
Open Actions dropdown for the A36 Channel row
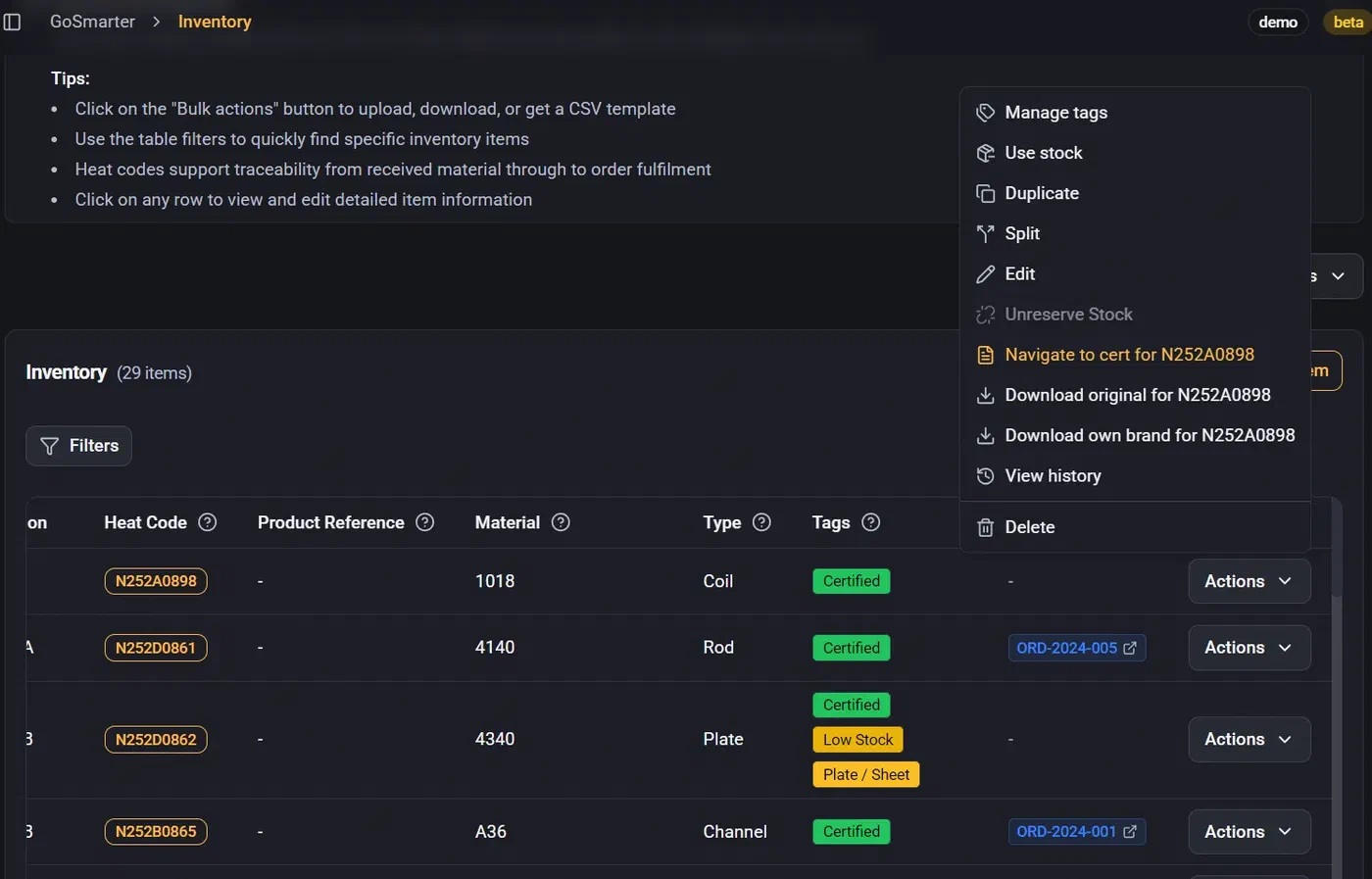tap(1249, 832)
